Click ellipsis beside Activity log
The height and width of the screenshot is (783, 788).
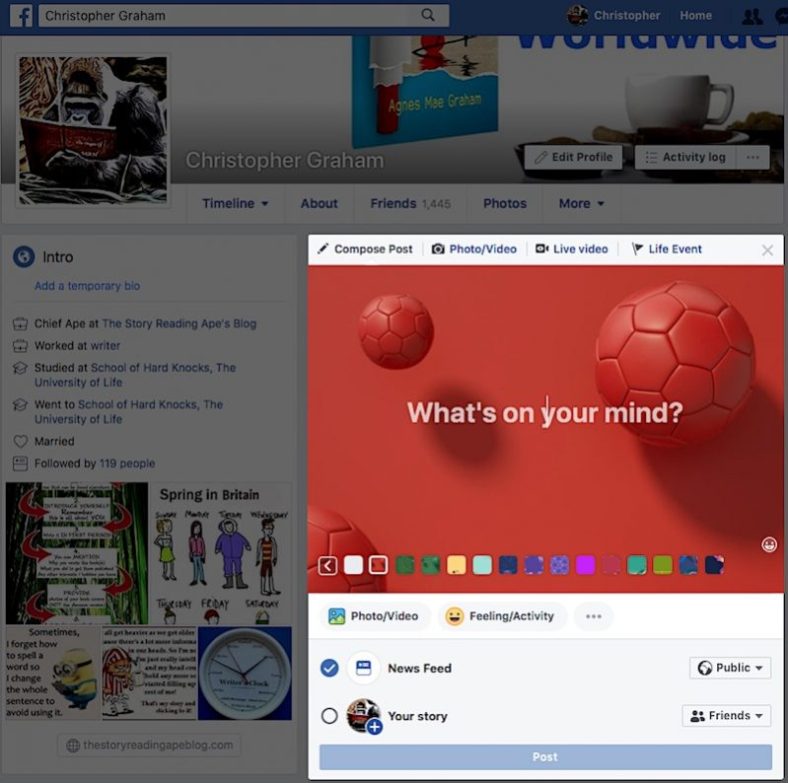point(752,157)
